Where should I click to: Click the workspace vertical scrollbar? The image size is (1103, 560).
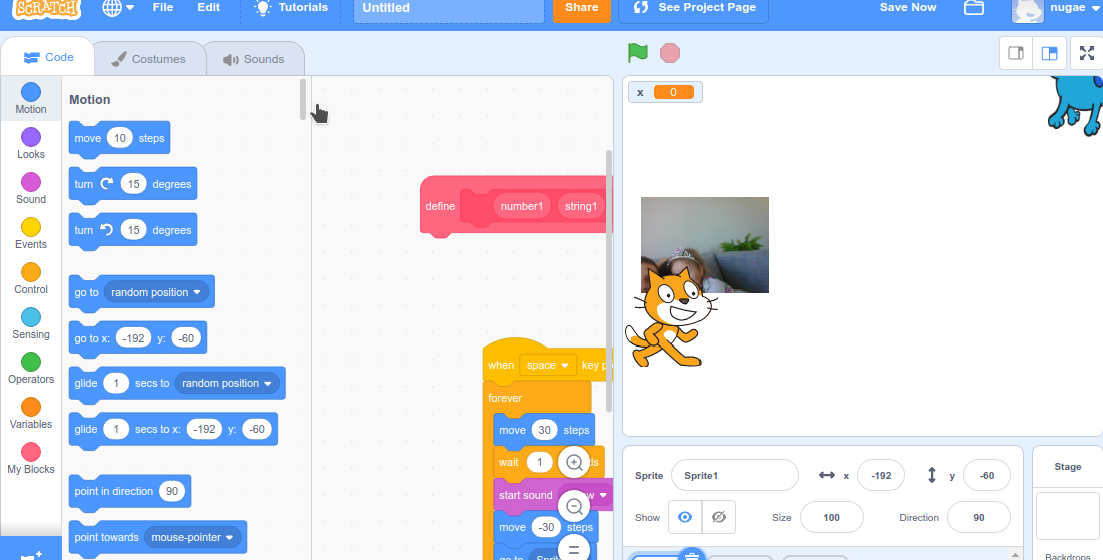[x=608, y=280]
